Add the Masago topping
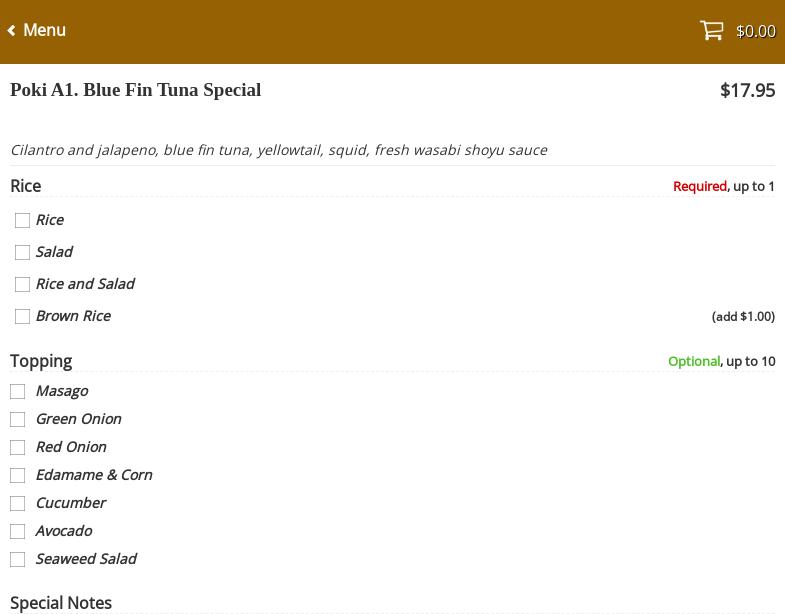The image size is (785, 614). point(18,392)
